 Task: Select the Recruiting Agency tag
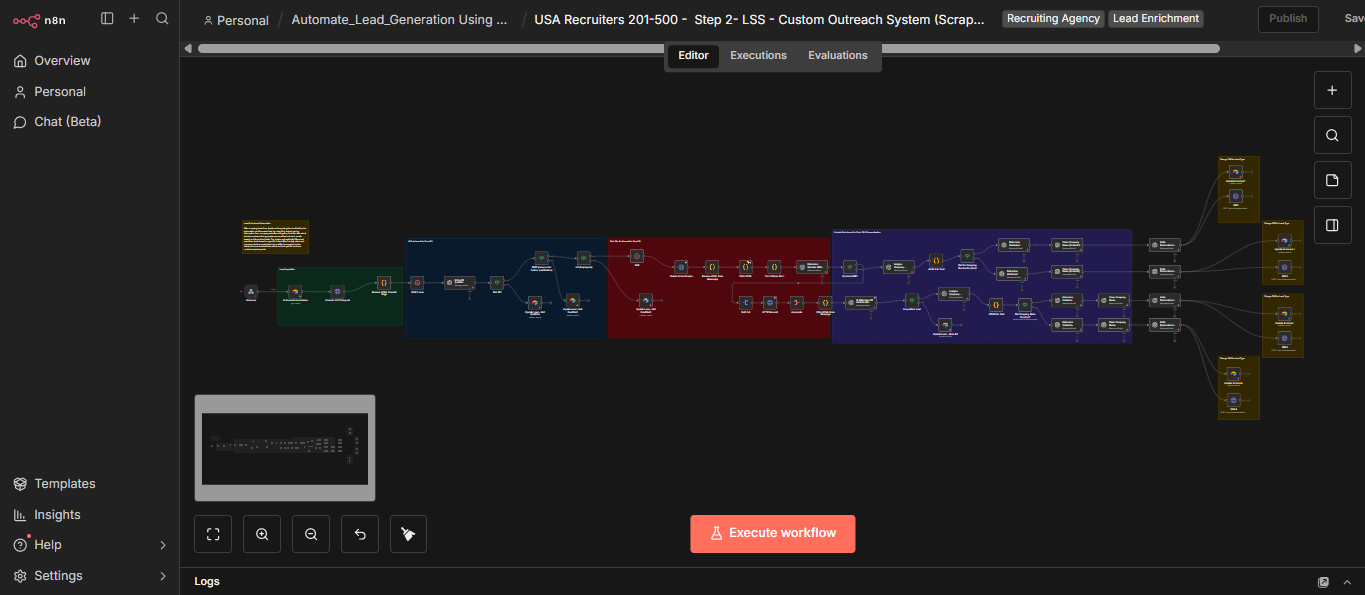click(x=1053, y=19)
